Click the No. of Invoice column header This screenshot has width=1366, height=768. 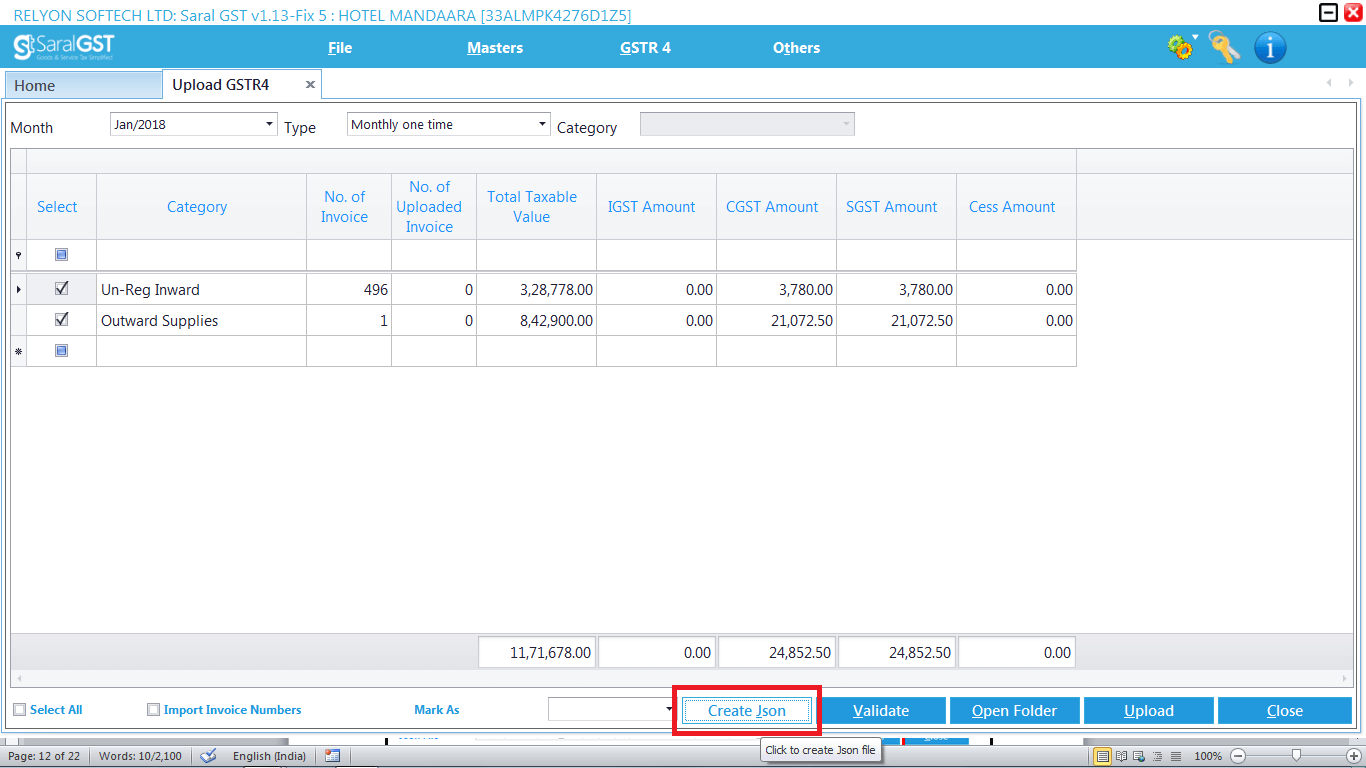click(x=349, y=207)
